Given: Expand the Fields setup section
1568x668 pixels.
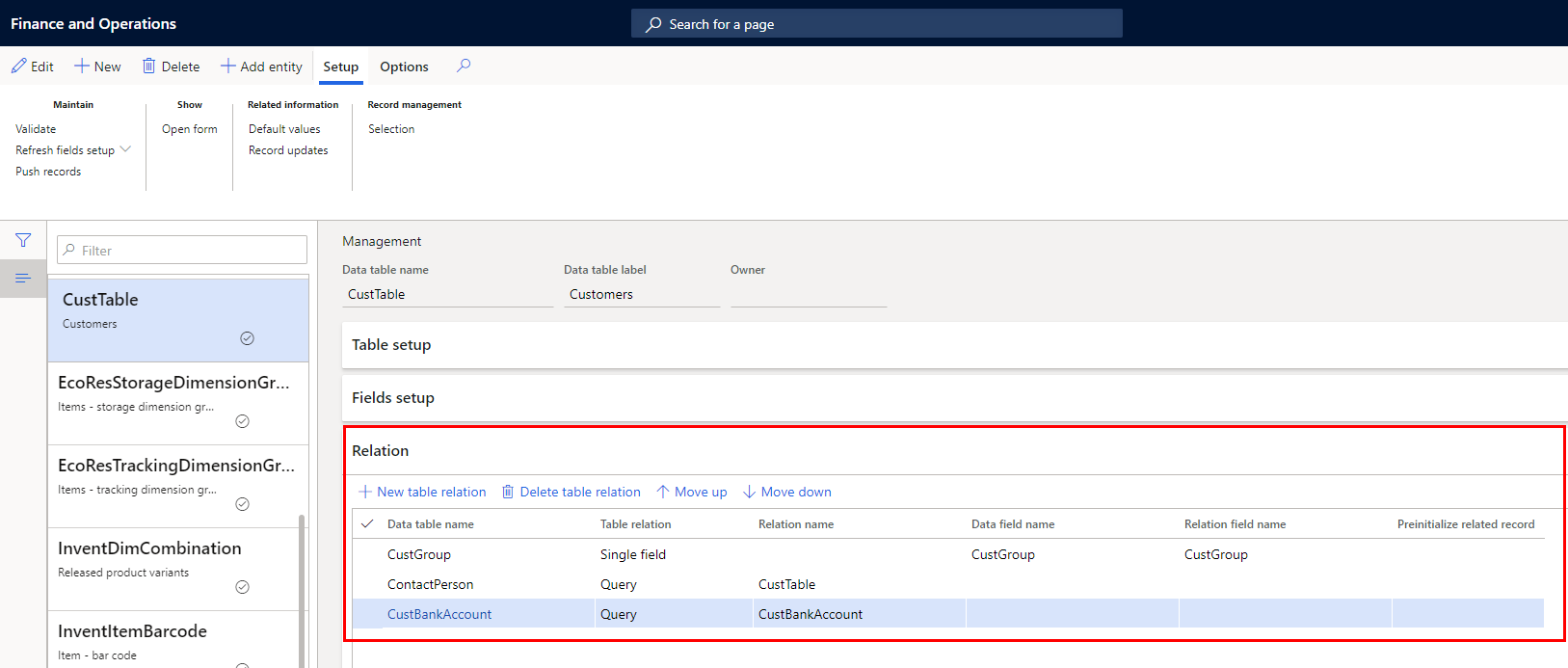Looking at the screenshot, I should pyautogui.click(x=393, y=398).
